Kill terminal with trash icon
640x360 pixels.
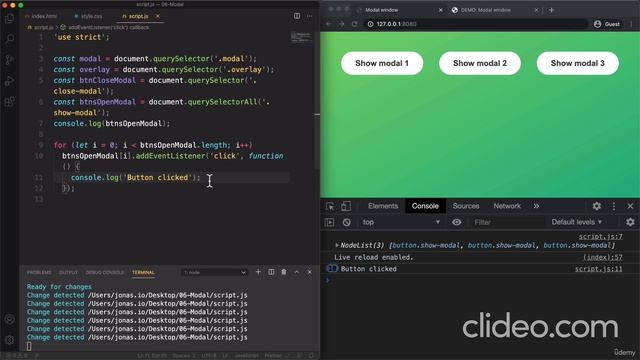pyautogui.click(x=284, y=272)
